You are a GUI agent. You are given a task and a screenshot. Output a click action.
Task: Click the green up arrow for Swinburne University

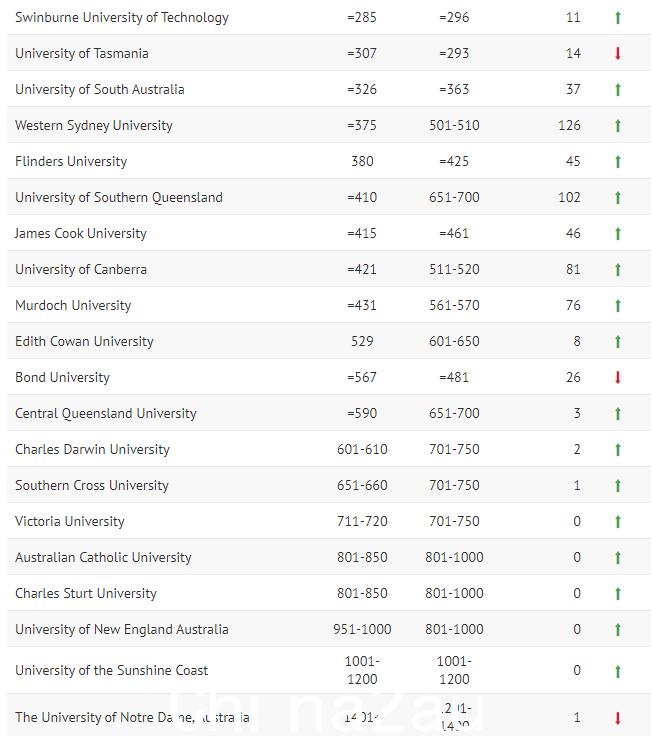tap(618, 18)
